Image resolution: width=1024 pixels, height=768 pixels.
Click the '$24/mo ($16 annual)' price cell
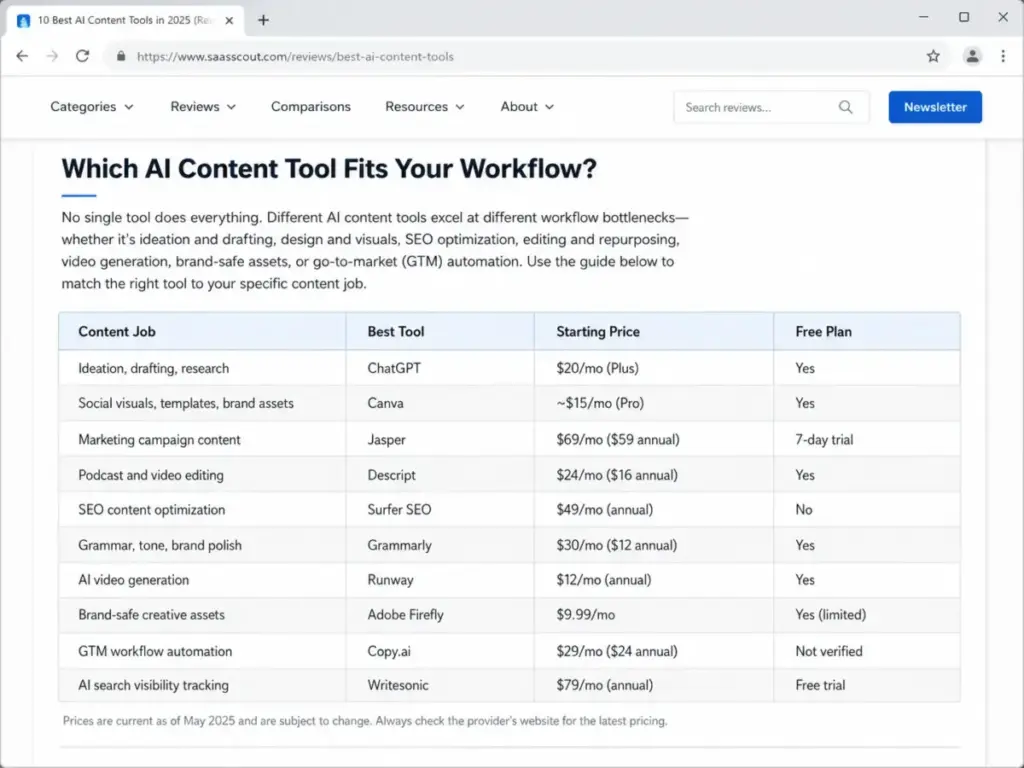point(654,475)
